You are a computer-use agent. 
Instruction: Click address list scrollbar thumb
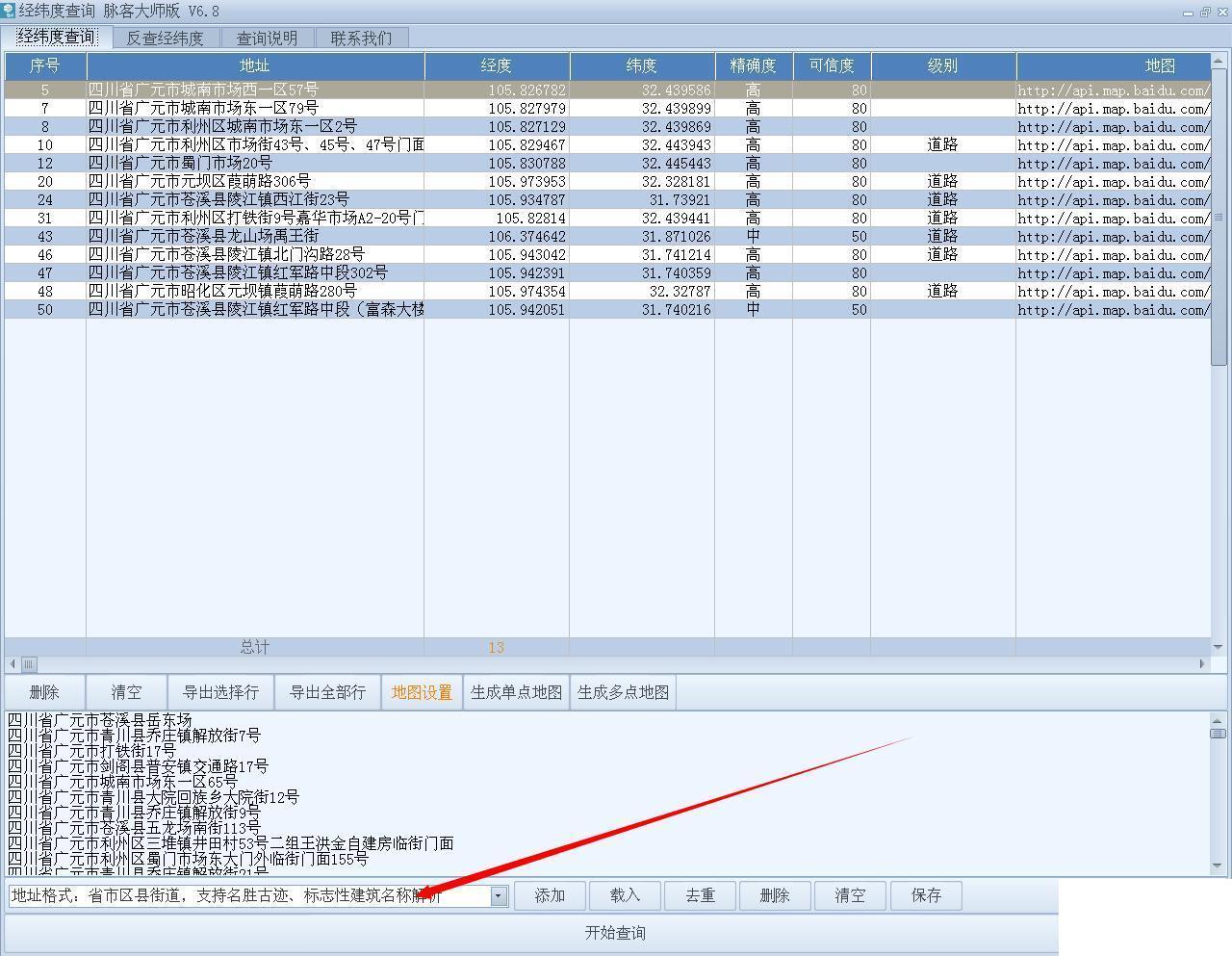(1219, 734)
